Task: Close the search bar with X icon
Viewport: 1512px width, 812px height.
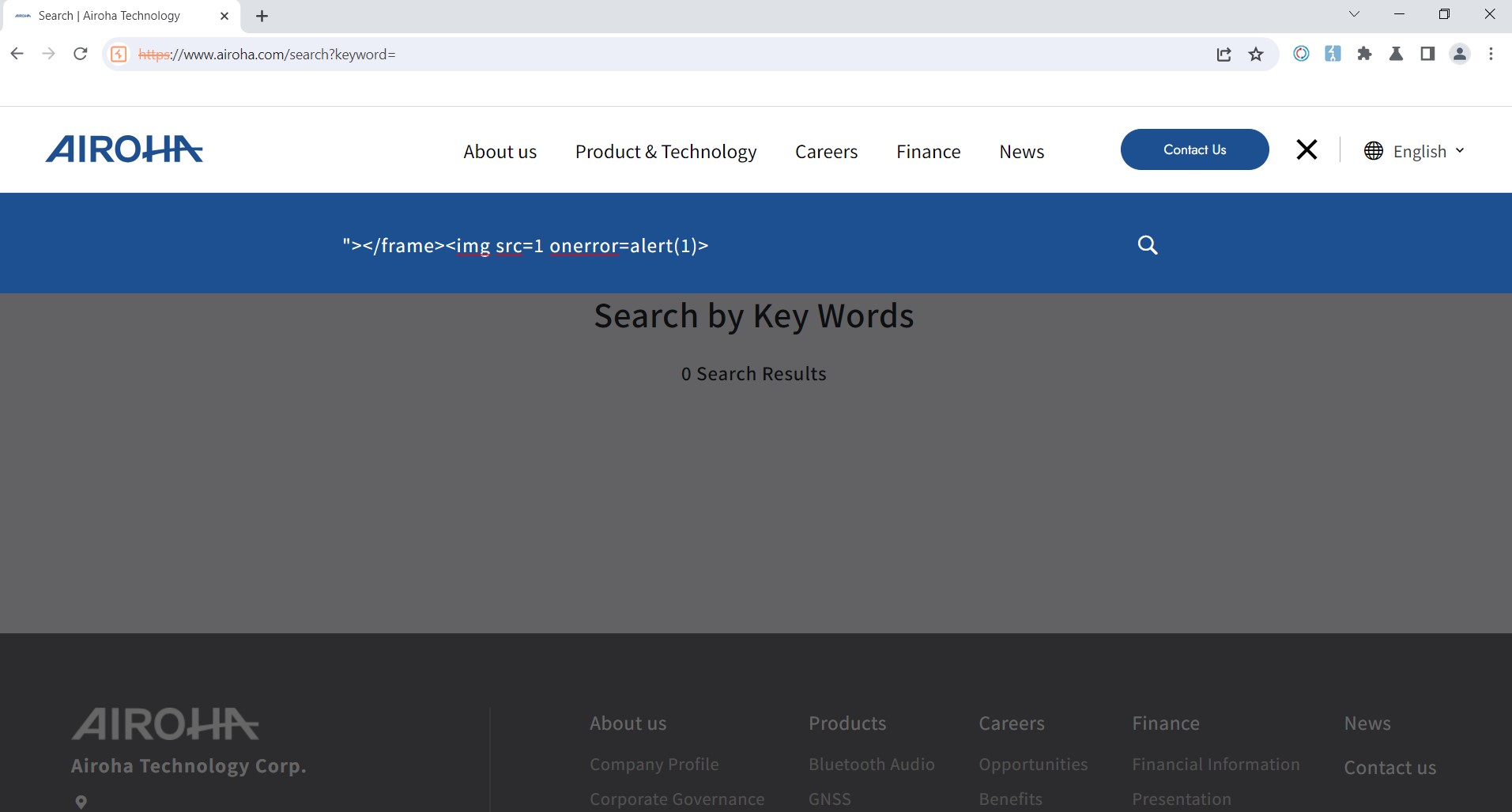Action: [1307, 149]
